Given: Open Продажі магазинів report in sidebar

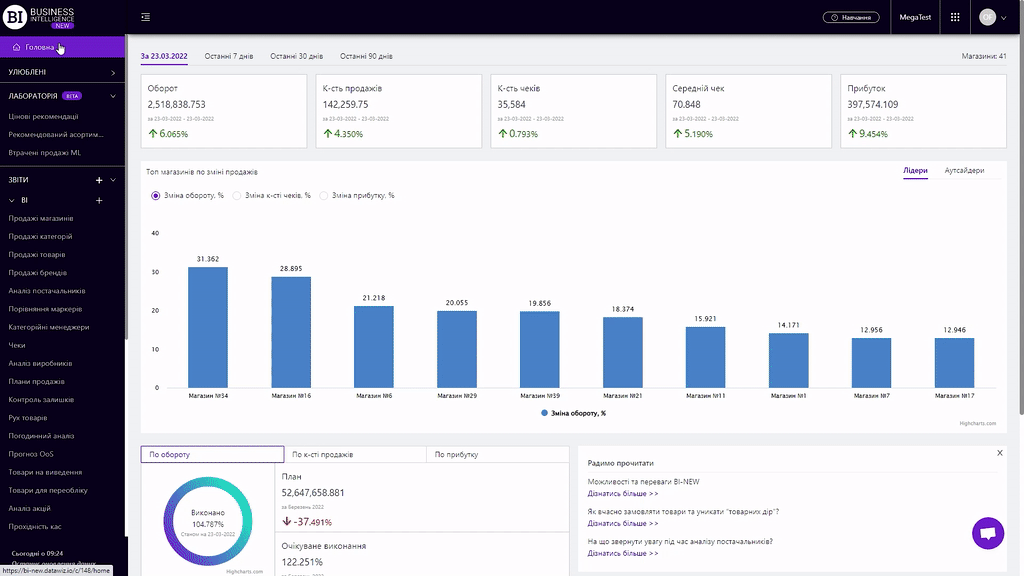Looking at the screenshot, I should [x=40, y=219].
